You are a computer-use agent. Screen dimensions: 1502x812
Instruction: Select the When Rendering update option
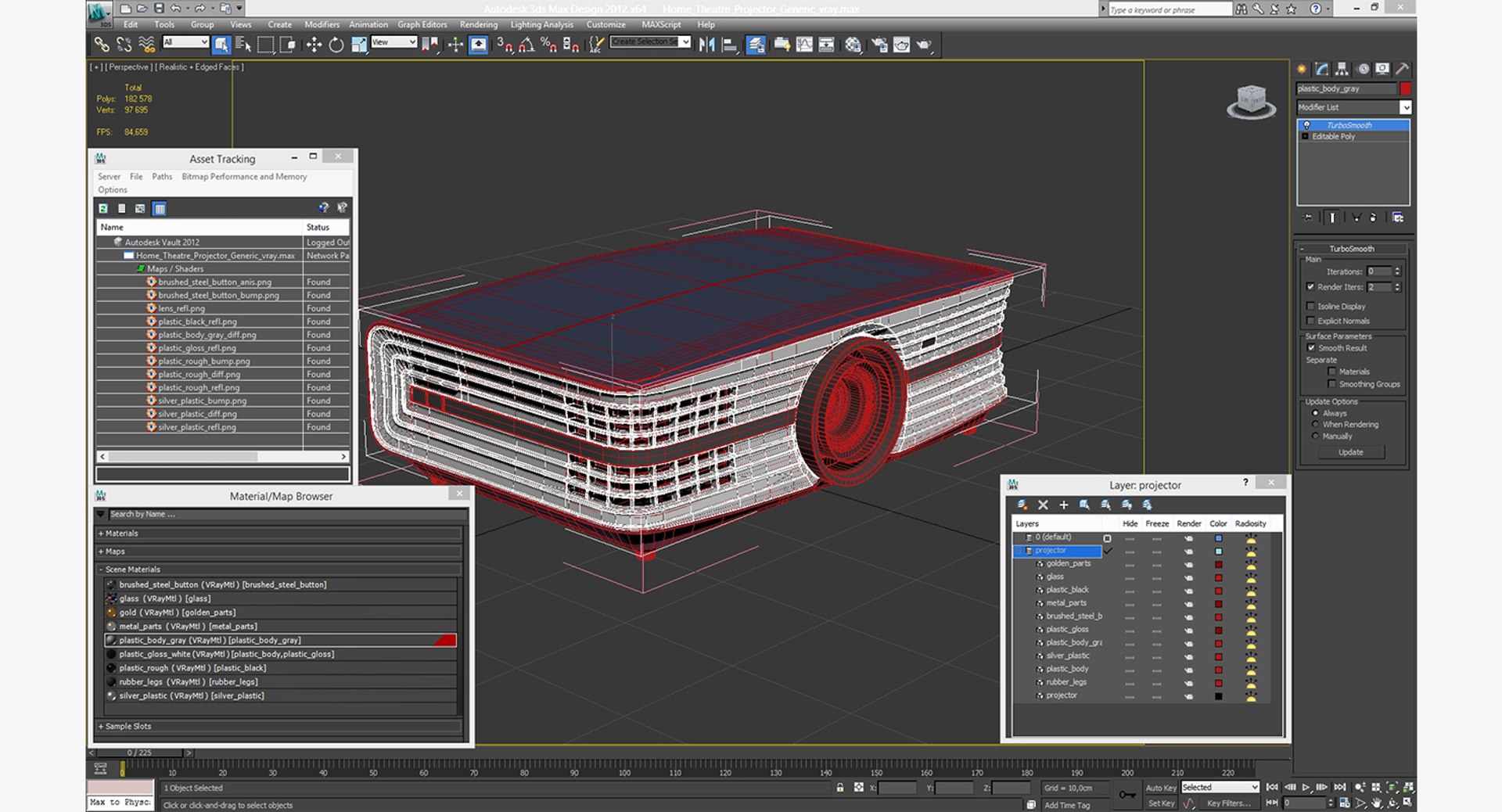(1316, 425)
